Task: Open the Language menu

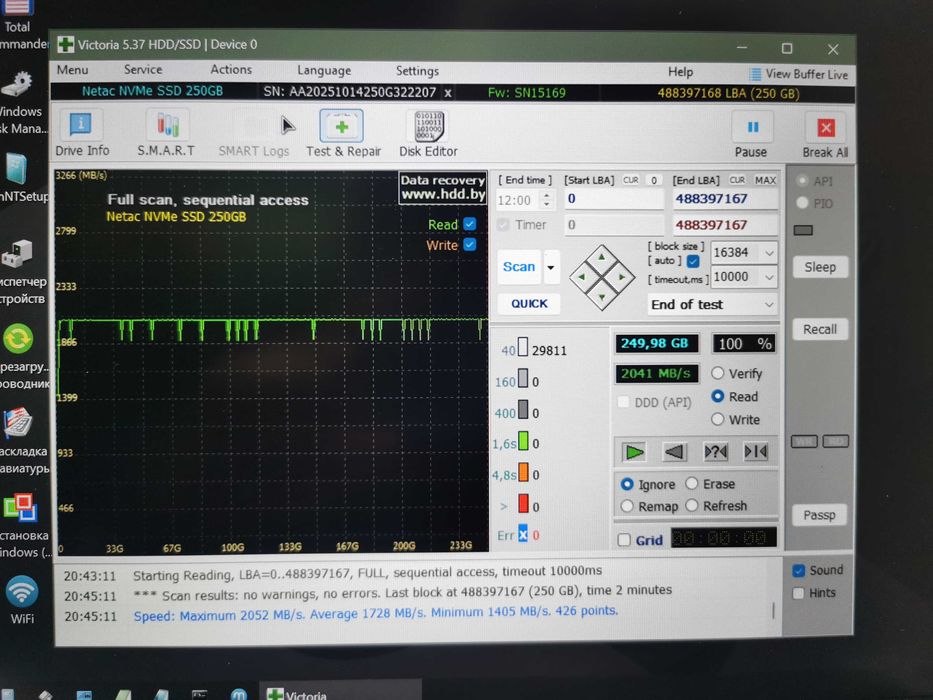Action: (324, 71)
